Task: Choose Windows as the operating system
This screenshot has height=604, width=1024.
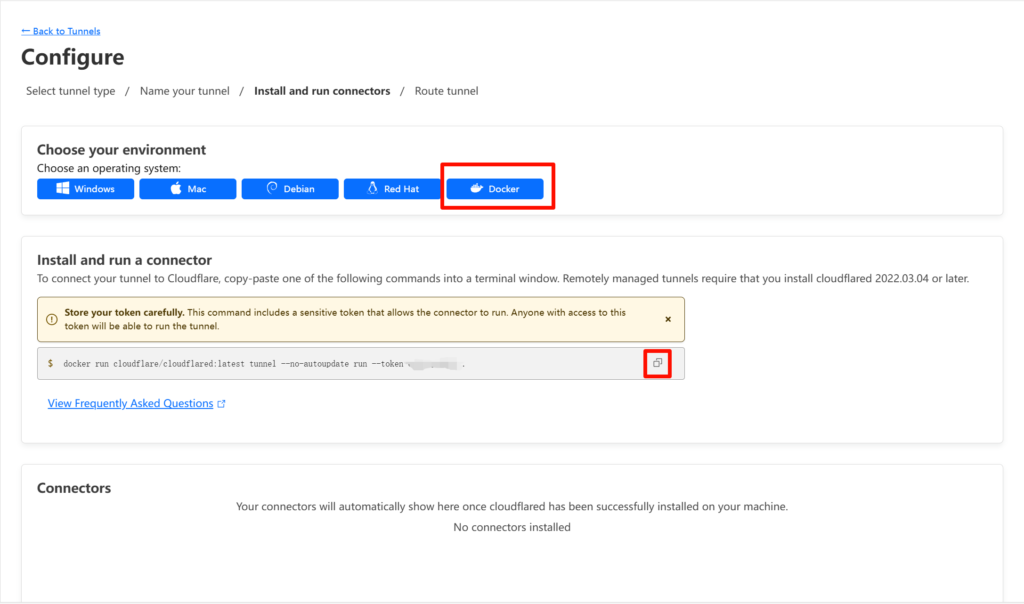Action: tap(85, 189)
